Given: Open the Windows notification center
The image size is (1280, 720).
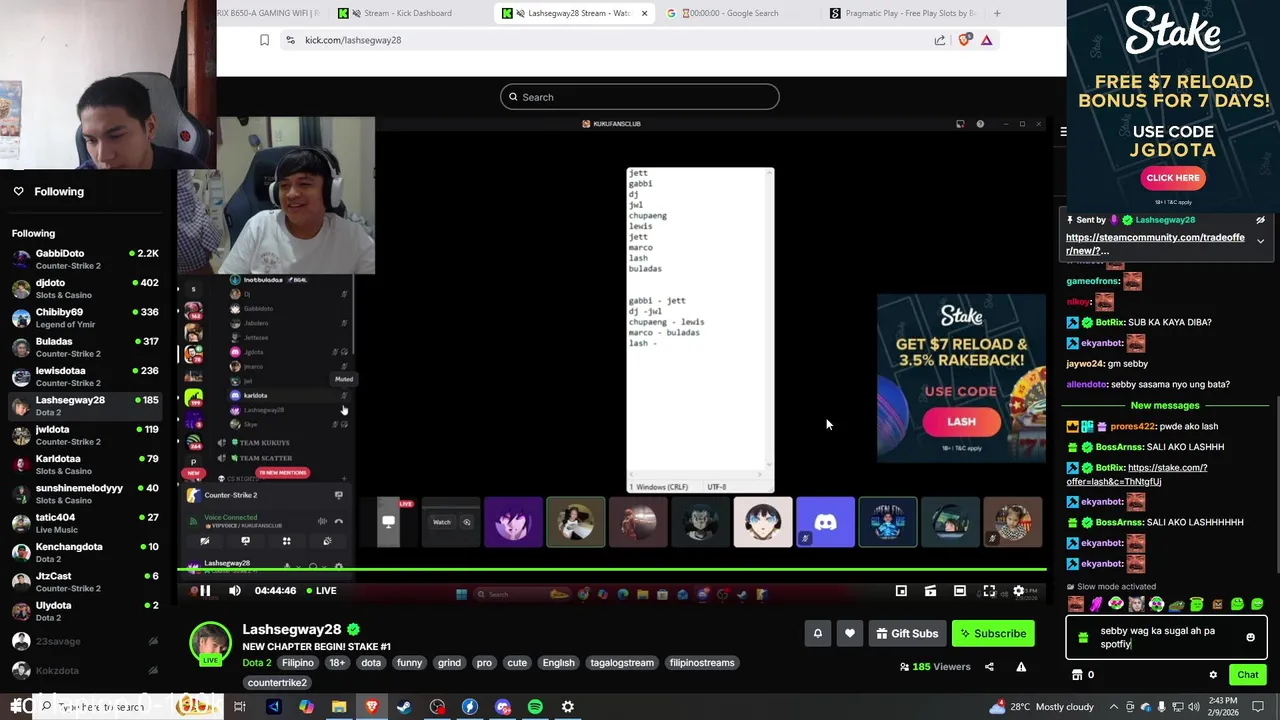Looking at the screenshot, I should (1258, 707).
